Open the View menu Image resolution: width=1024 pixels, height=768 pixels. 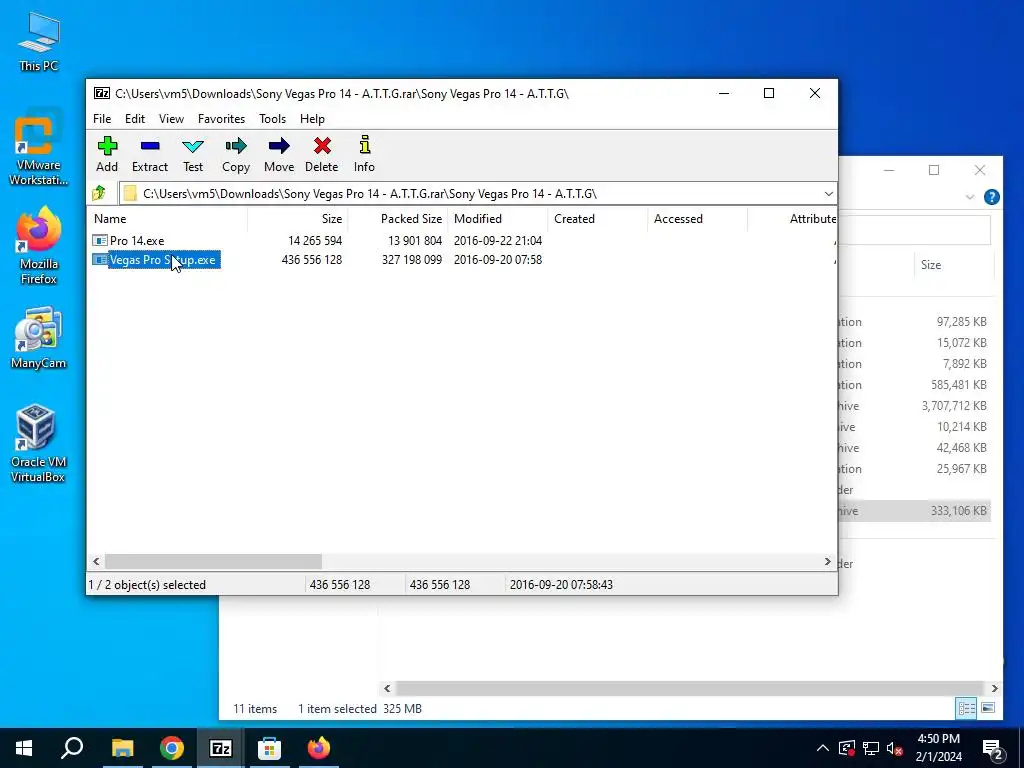click(171, 119)
